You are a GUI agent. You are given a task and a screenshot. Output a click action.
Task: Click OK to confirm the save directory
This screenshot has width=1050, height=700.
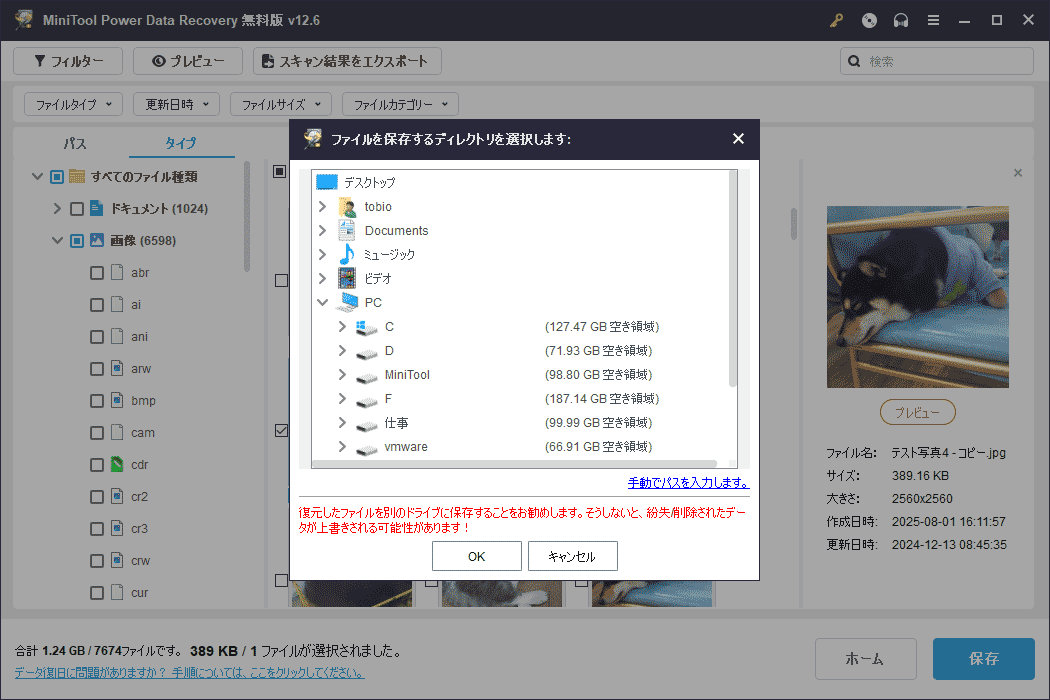click(477, 556)
